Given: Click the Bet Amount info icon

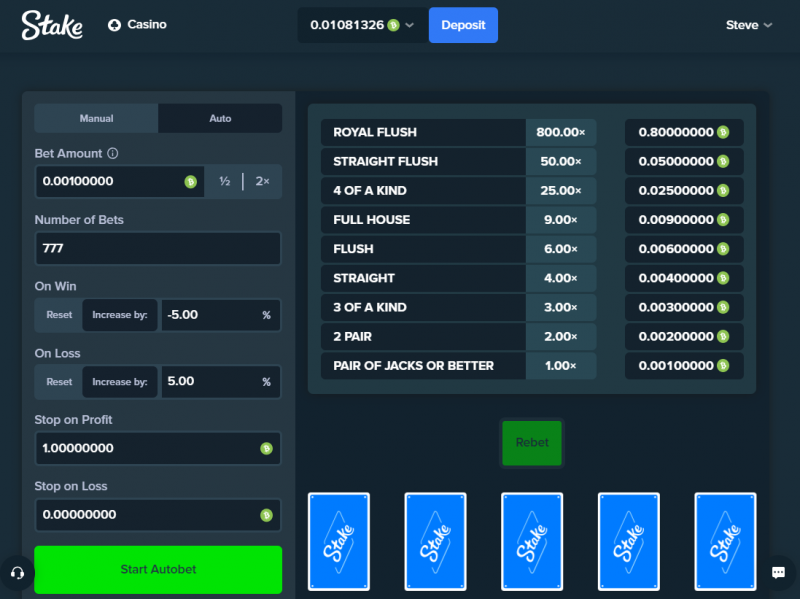Looking at the screenshot, I should pyautogui.click(x=113, y=153).
